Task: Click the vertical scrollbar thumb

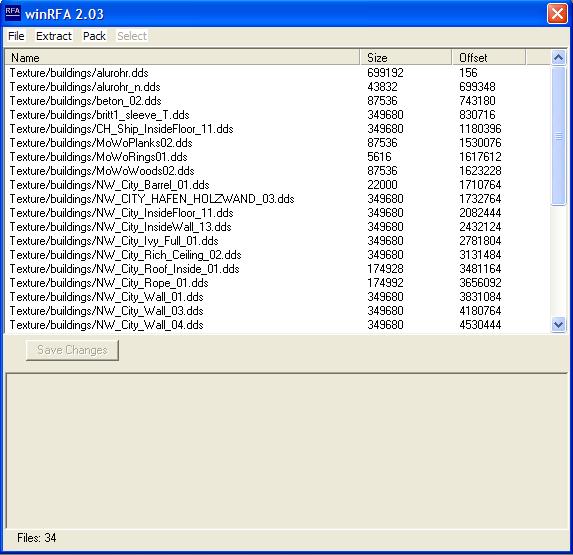Action: [x=558, y=136]
